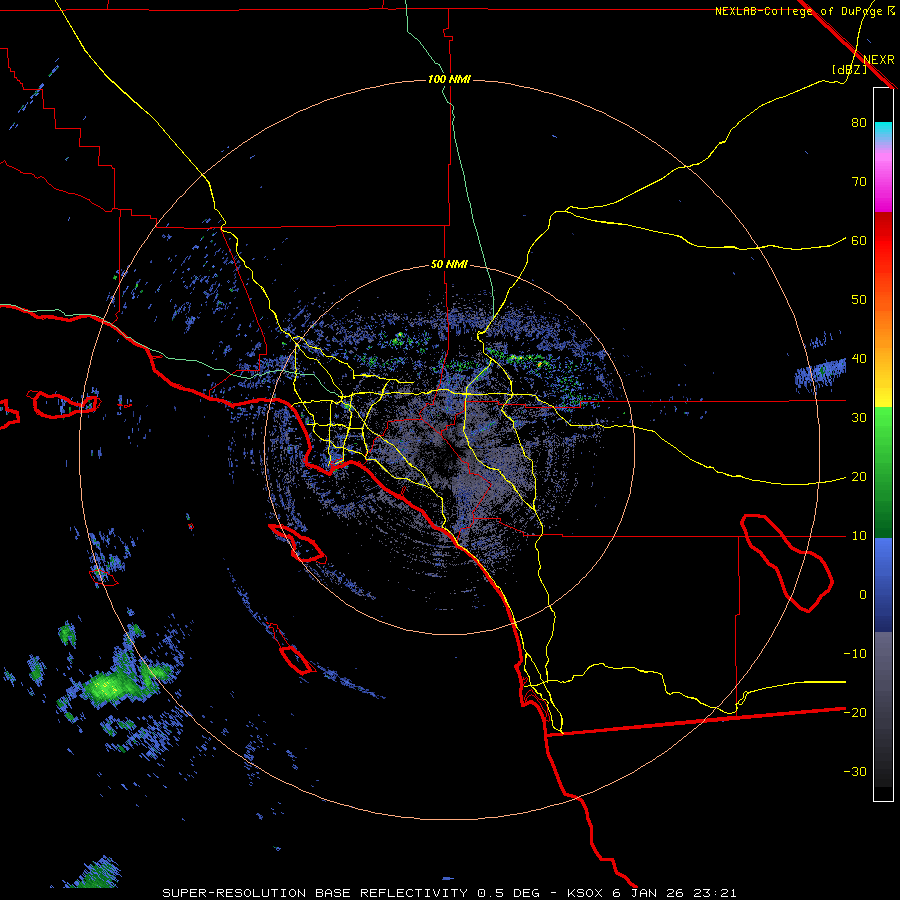
Task: Pick the cyan top band of the color bar
Action: pos(883,131)
